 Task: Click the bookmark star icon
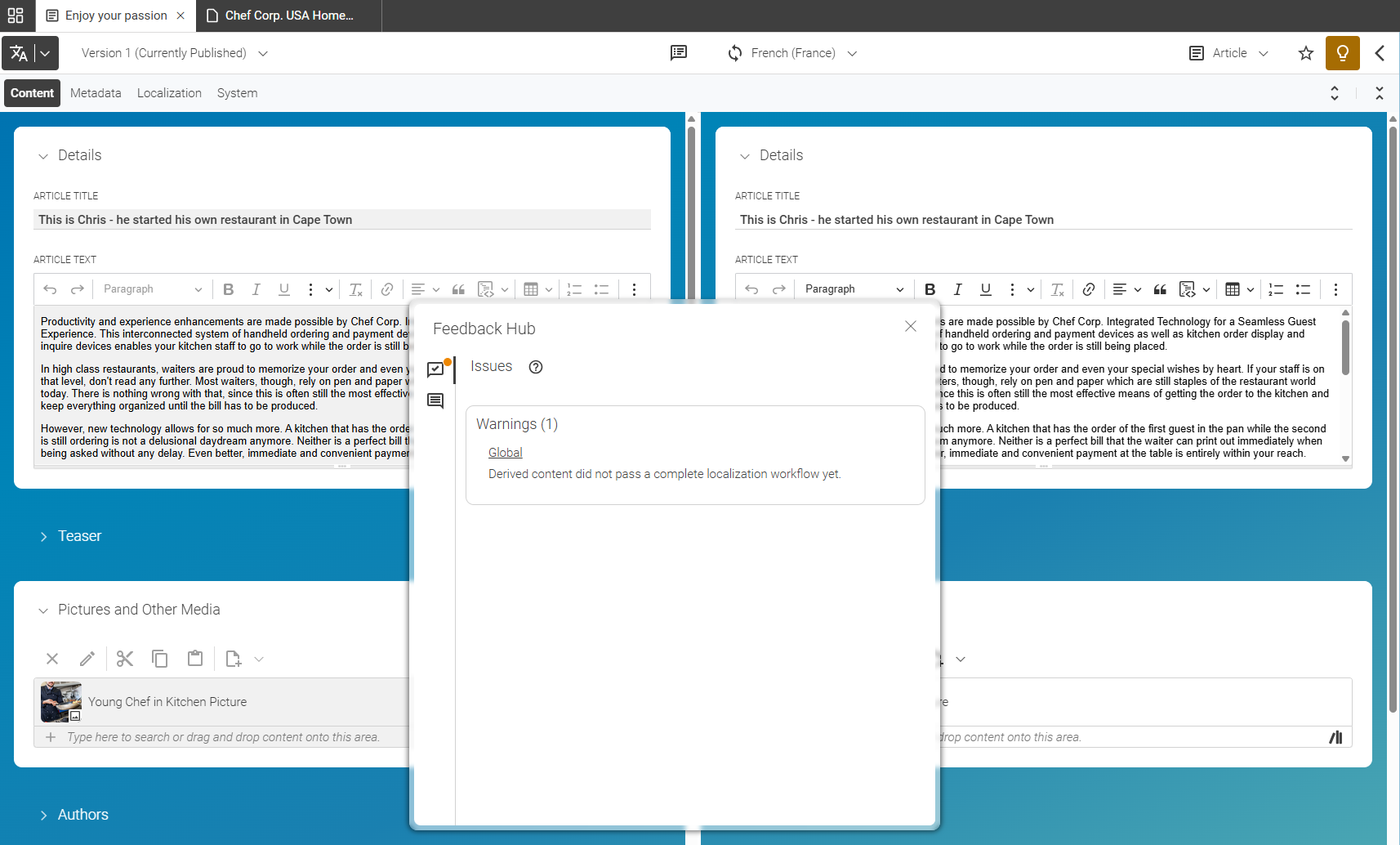(x=1306, y=53)
